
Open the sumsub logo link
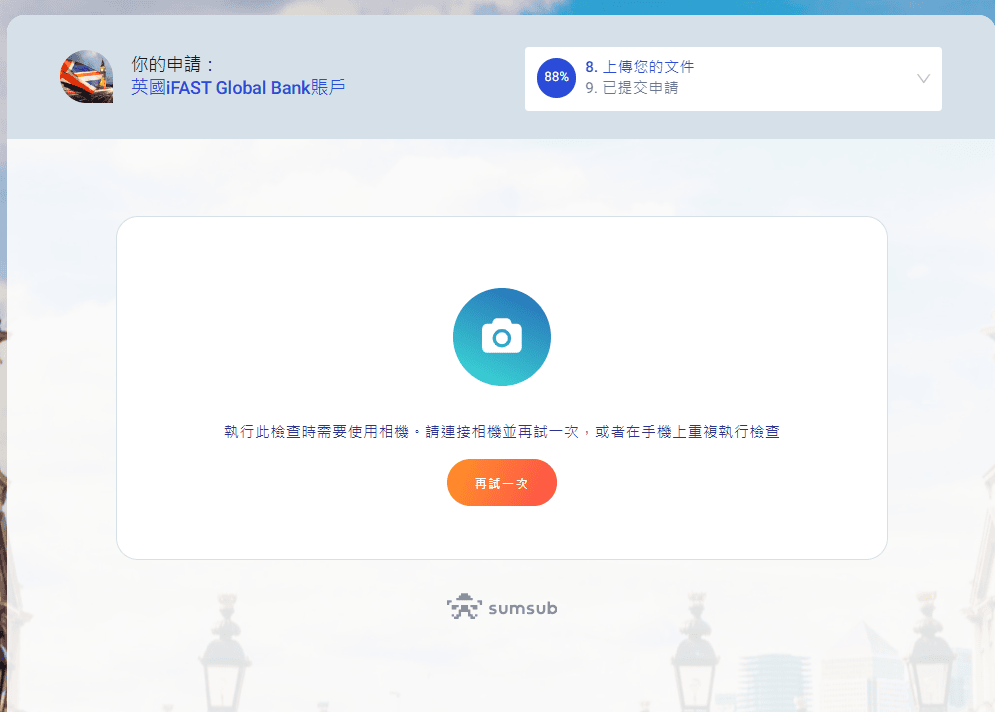(x=501, y=607)
